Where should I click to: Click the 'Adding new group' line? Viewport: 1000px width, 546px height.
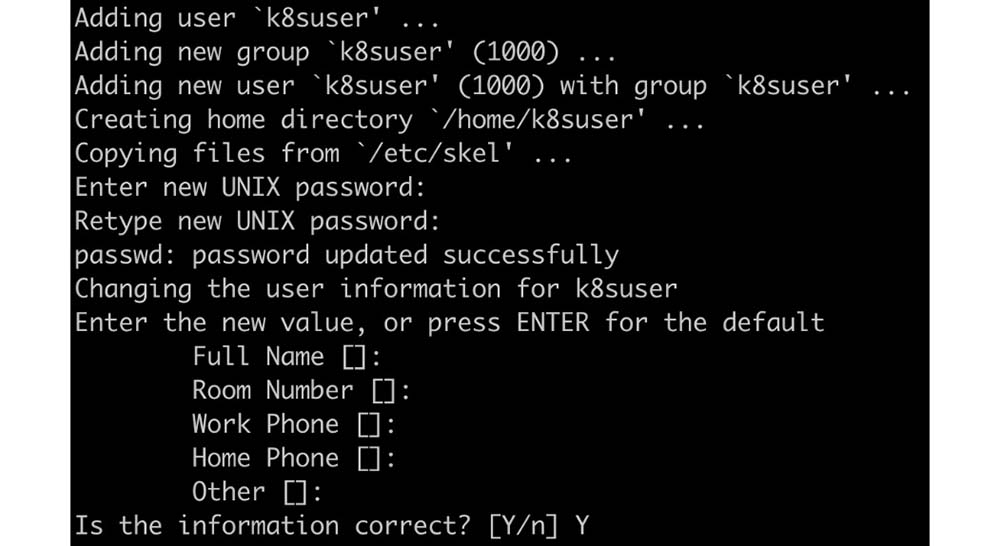[346, 52]
